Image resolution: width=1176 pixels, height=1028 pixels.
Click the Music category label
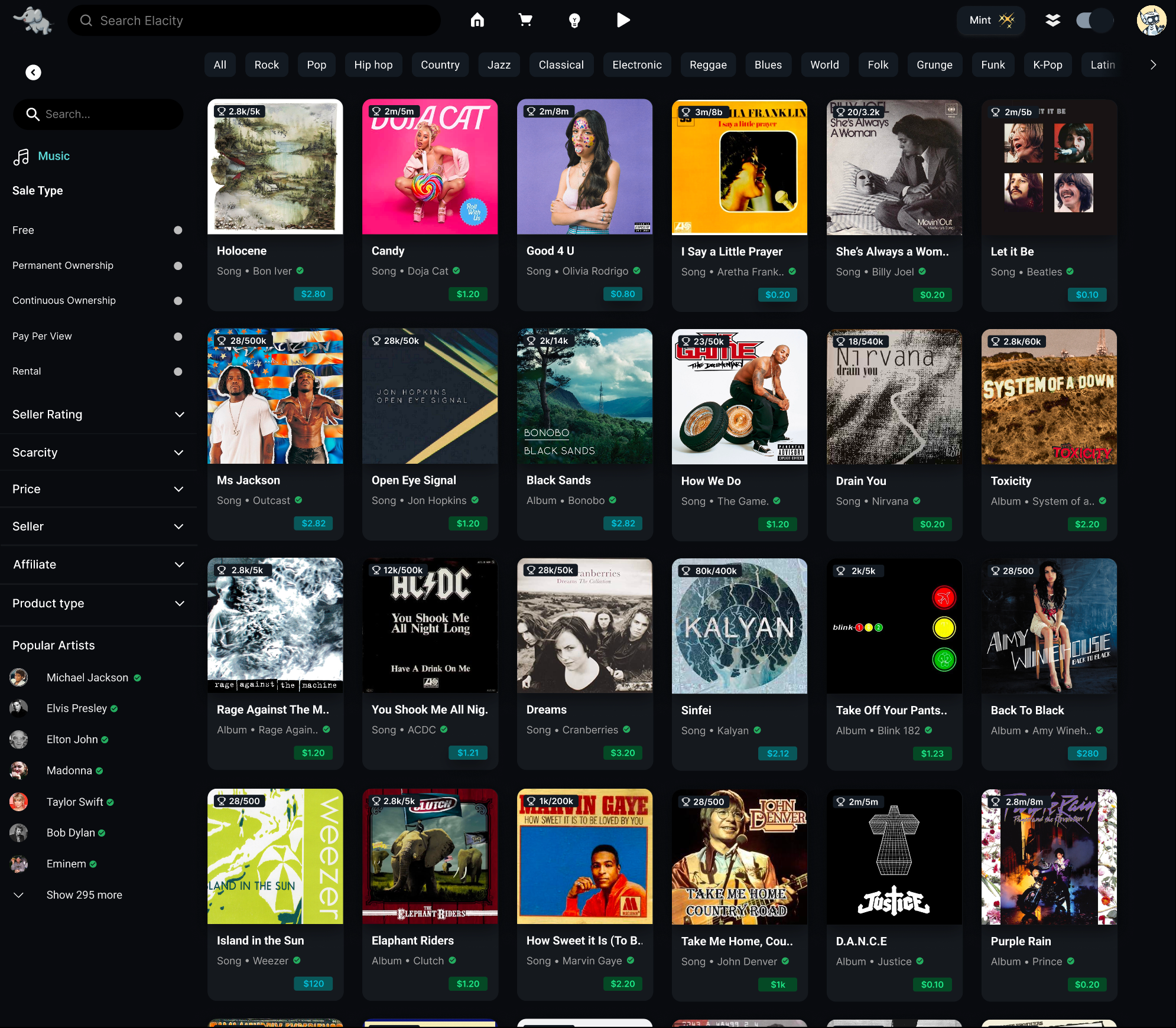[x=54, y=156]
